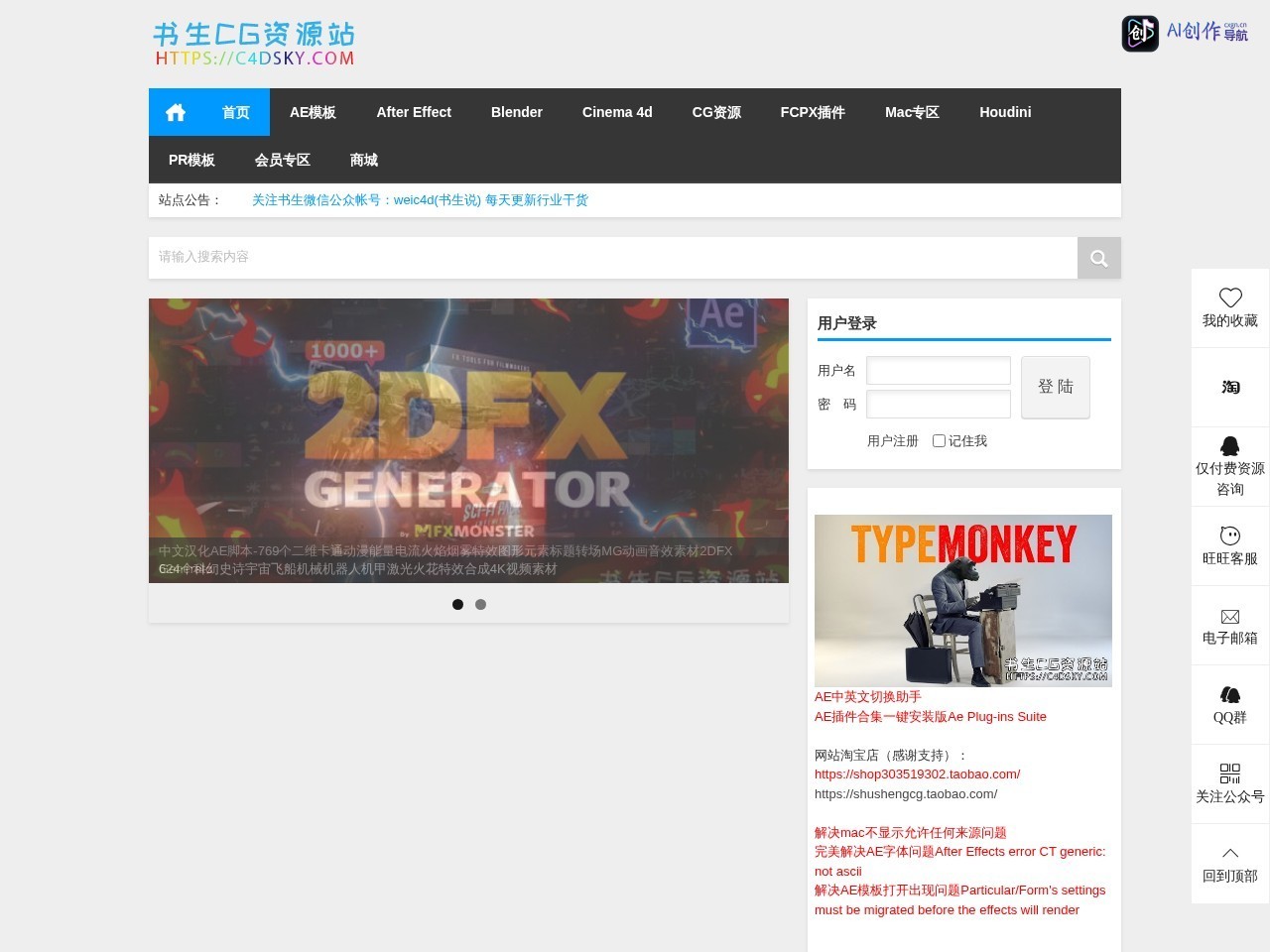
Task: Click the shushengcg.taobao.com address text
Action: point(906,794)
